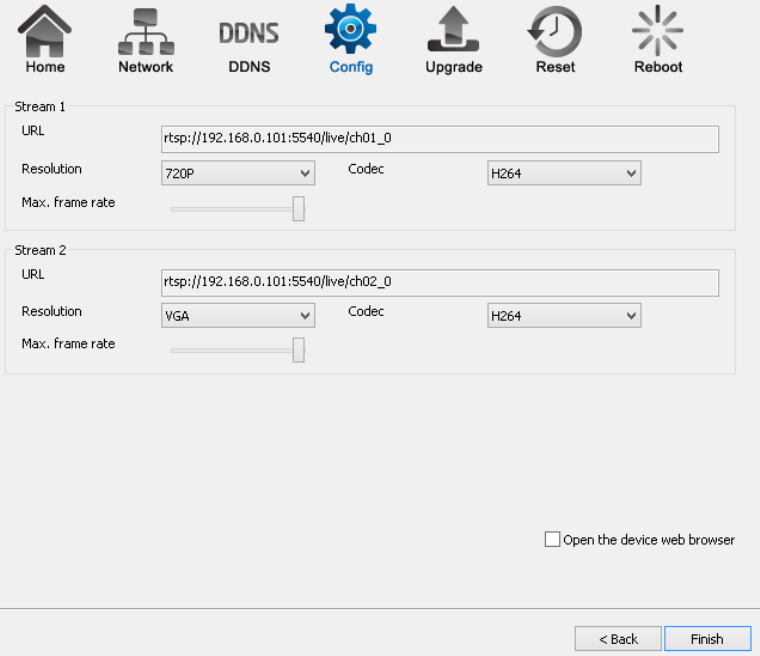Click the Stream 2 group label
Image resolution: width=760 pixels, height=656 pixels.
tap(40, 250)
